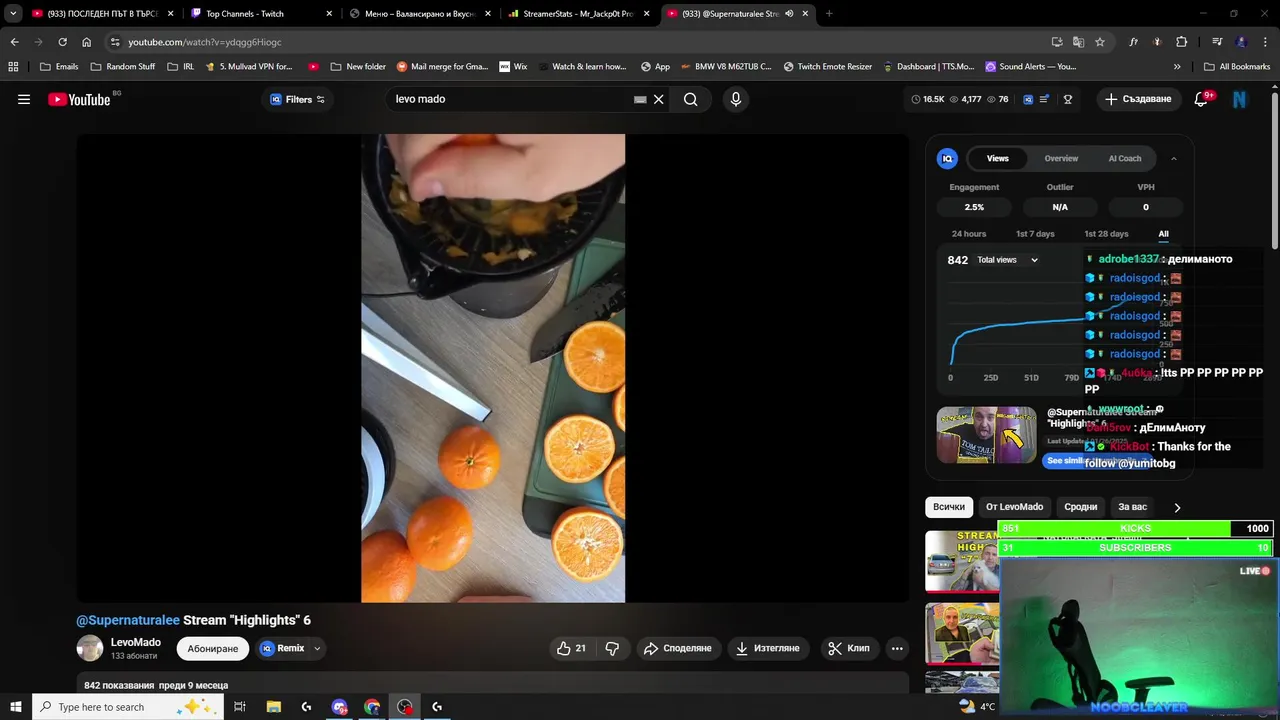Click the Създаване create button
This screenshot has width=1280, height=720.
pos(1138,99)
